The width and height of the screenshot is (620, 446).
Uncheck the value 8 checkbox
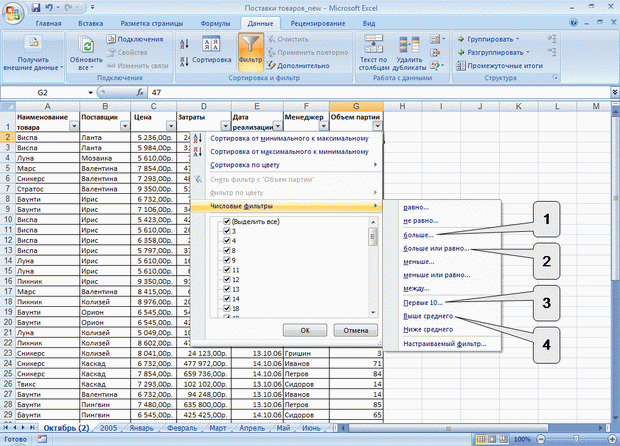click(x=227, y=250)
